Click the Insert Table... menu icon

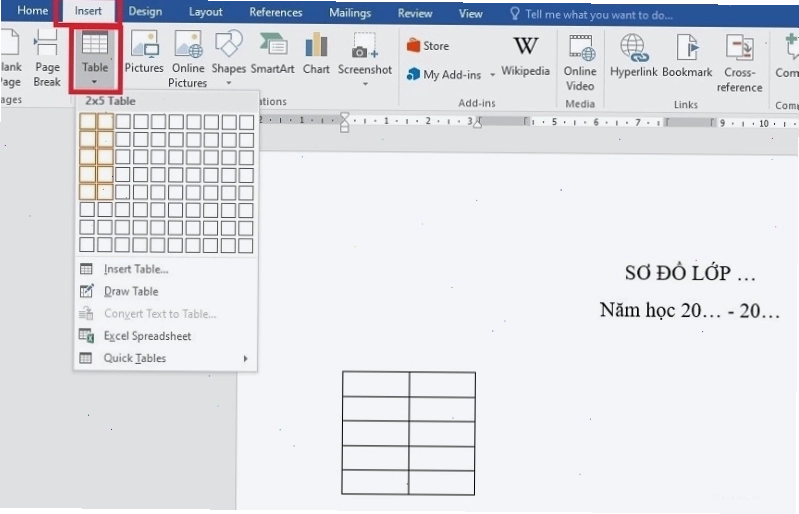coord(86,269)
